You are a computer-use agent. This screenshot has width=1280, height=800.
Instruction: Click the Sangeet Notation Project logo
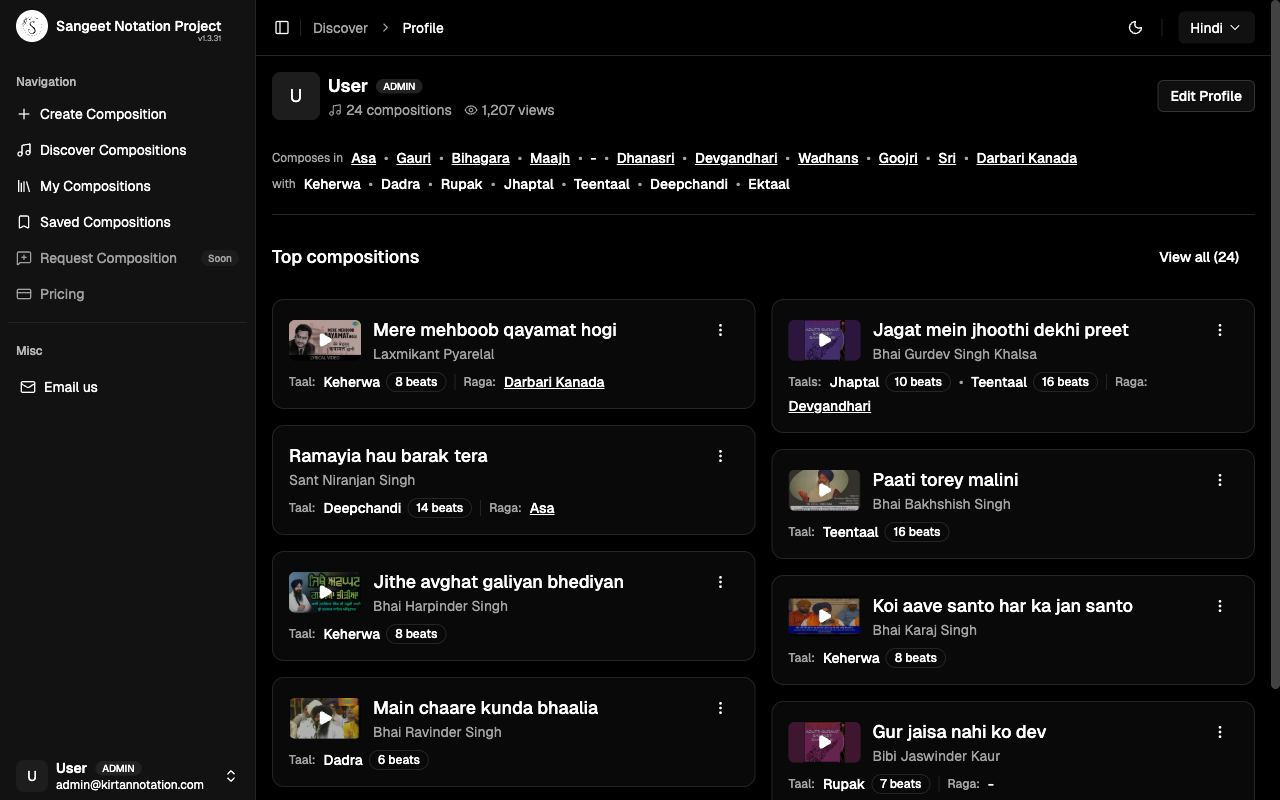[x=31, y=26]
